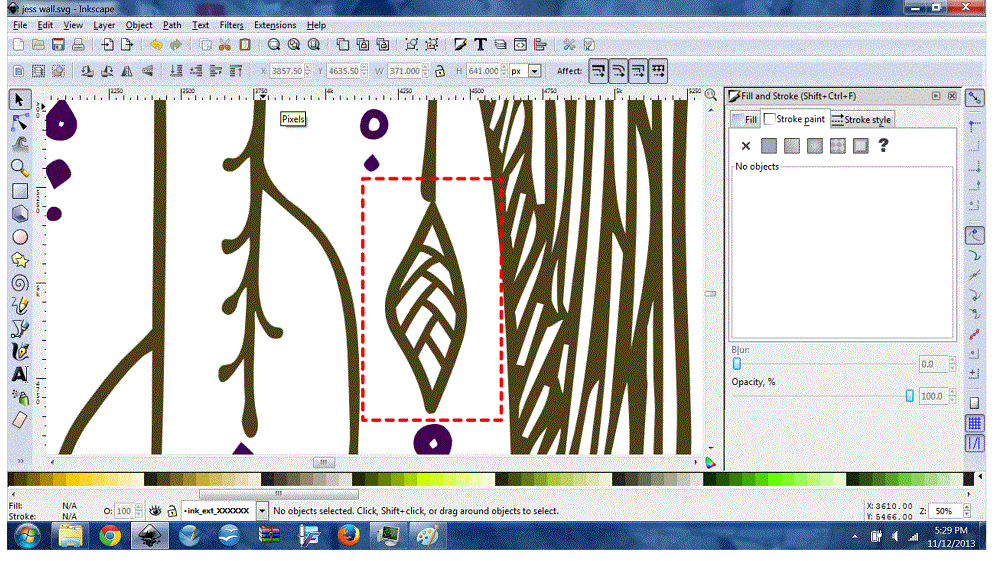The height and width of the screenshot is (561, 1000).
Task: Toggle the width-height lock icon
Action: (x=439, y=71)
